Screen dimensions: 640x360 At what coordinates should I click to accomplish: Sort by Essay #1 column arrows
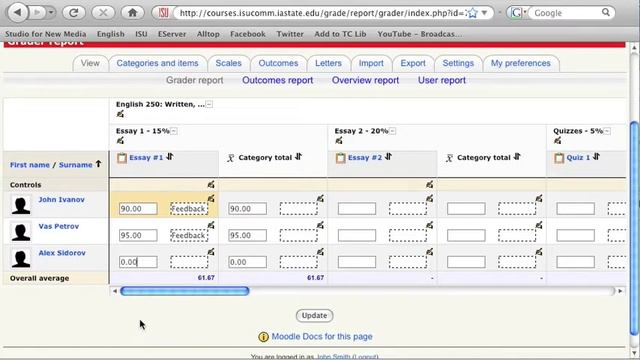170,157
